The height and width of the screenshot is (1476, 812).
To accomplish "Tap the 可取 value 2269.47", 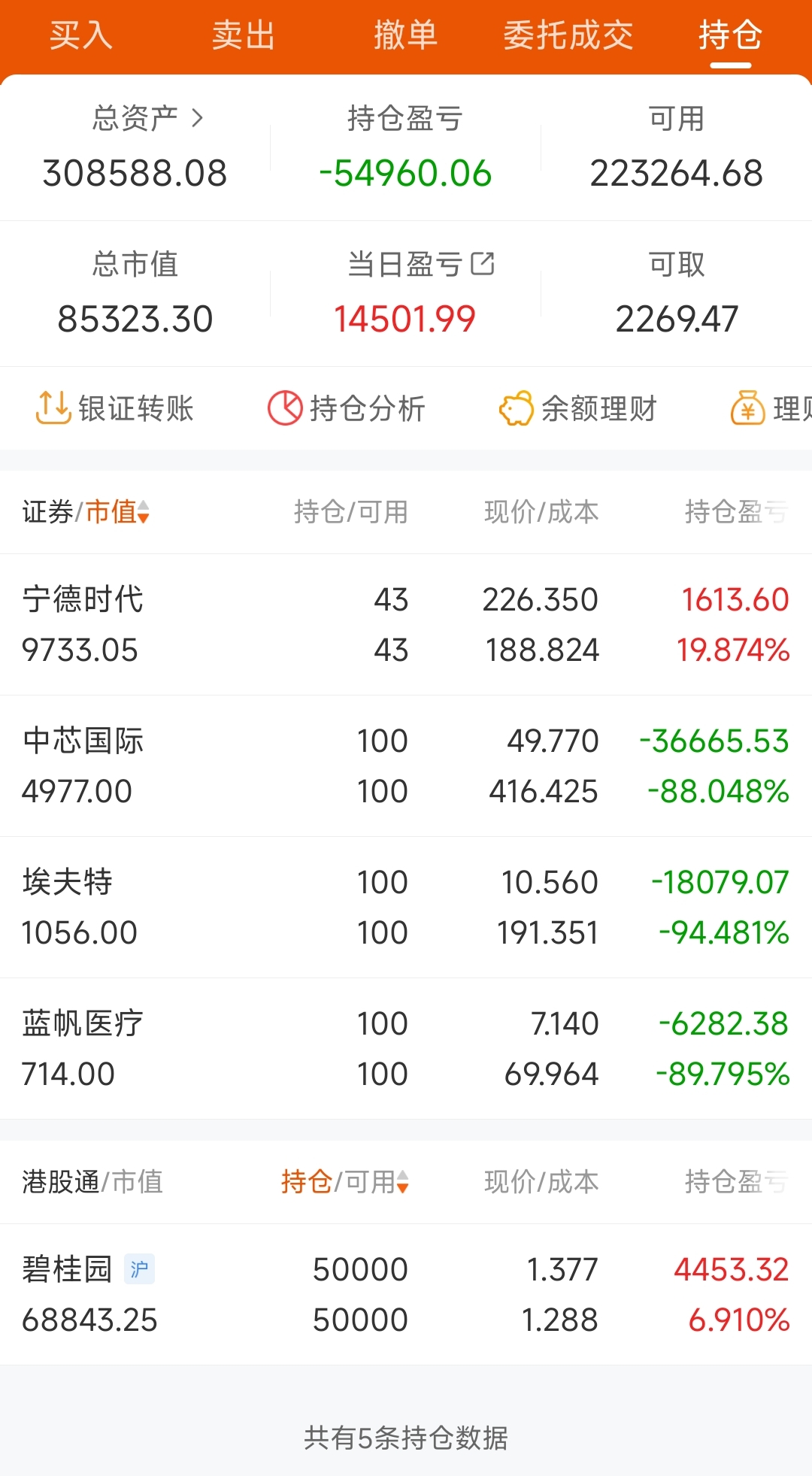I will (x=677, y=319).
